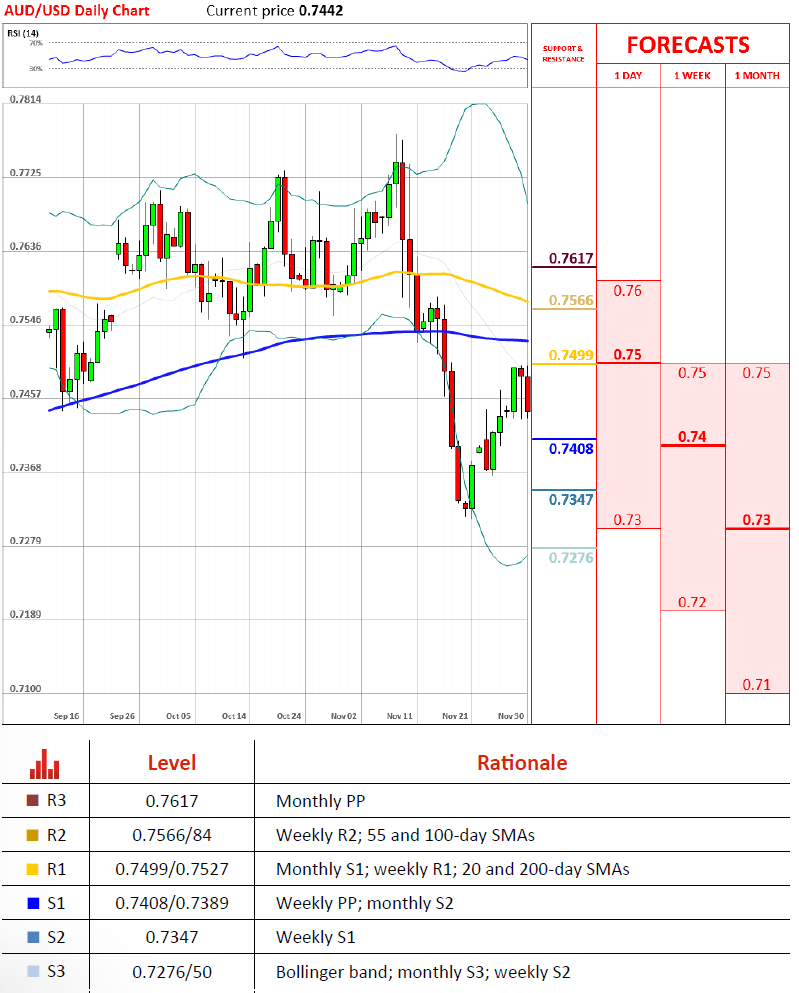This screenshot has height=993, width=799.
Task: Open the 1 DAY forecast column header
Action: pyautogui.click(x=628, y=76)
